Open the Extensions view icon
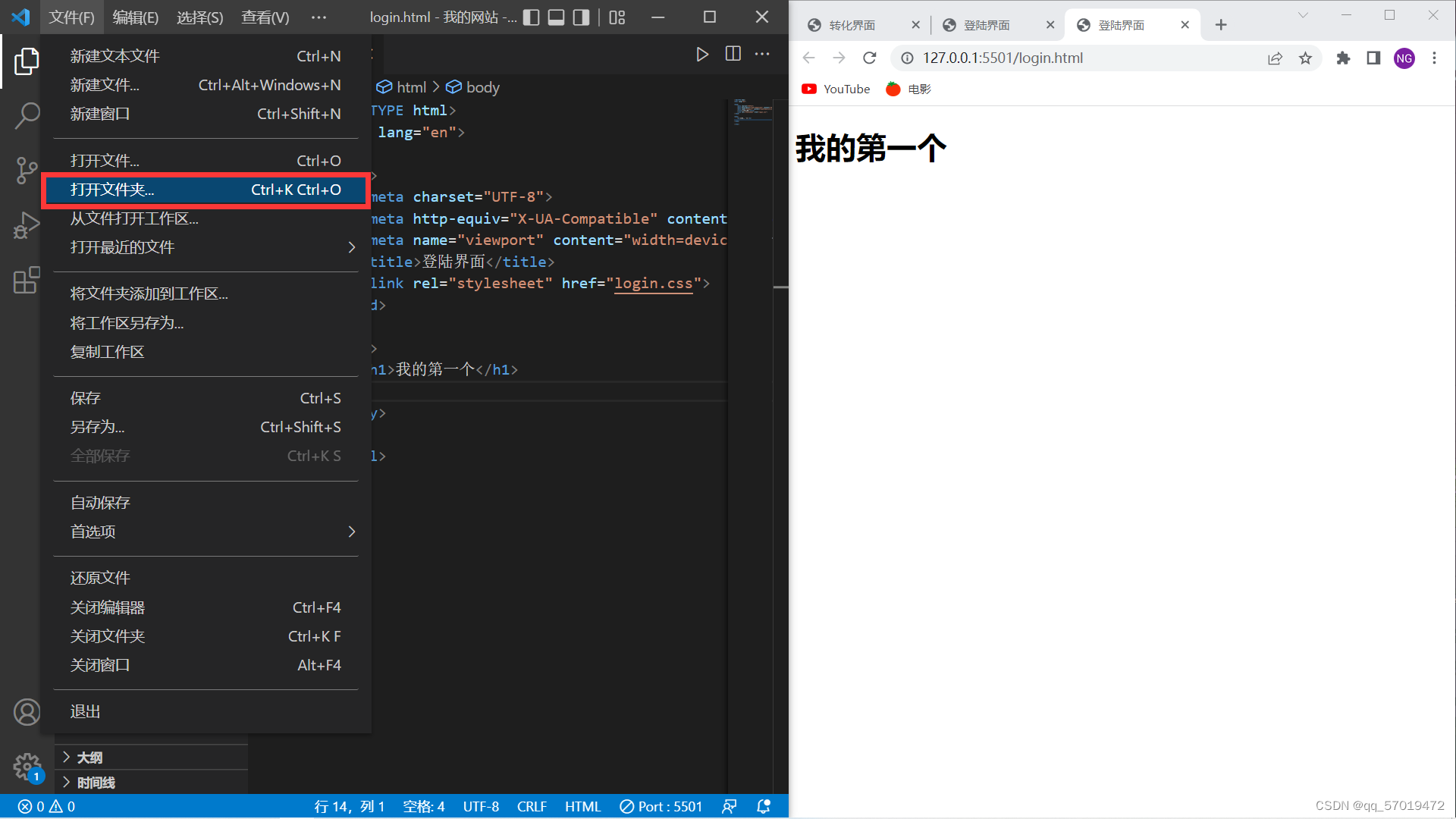The width and height of the screenshot is (1456, 819). (27, 281)
